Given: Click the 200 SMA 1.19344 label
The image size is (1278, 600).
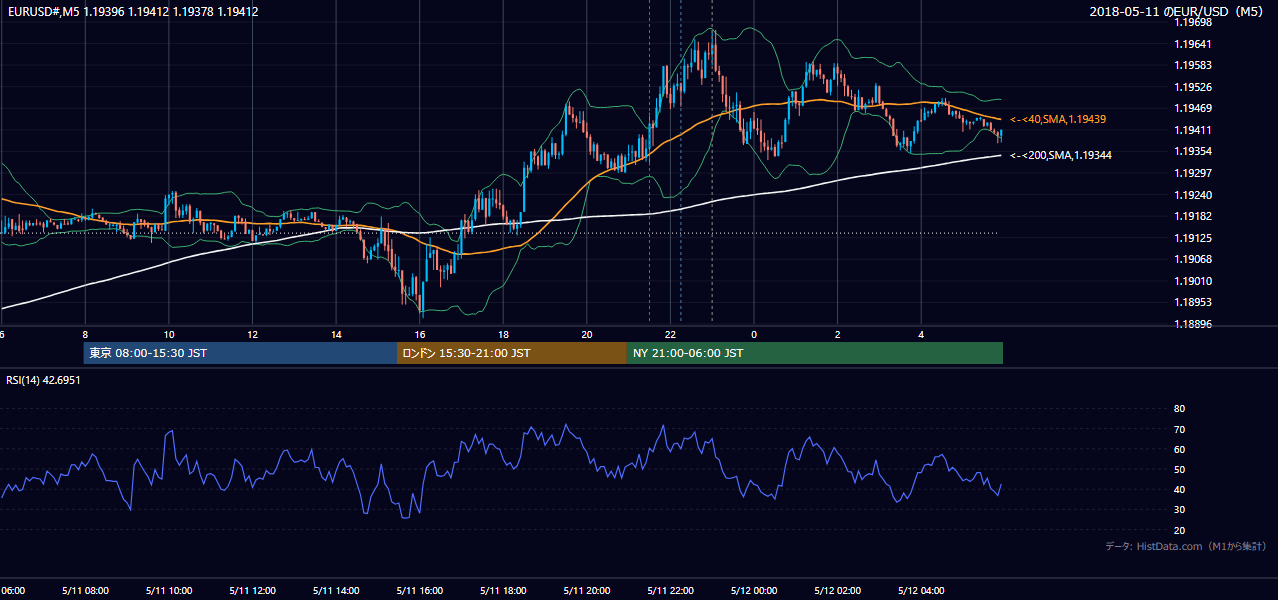Looking at the screenshot, I should (x=1060, y=155).
